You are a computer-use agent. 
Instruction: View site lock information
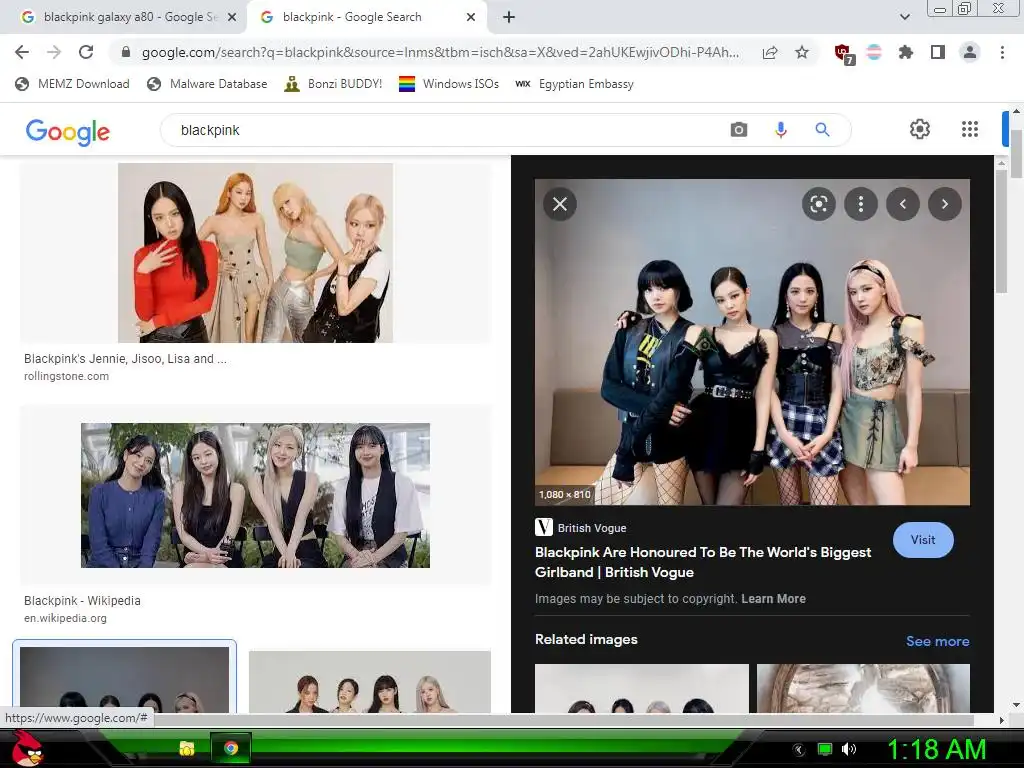(126, 52)
